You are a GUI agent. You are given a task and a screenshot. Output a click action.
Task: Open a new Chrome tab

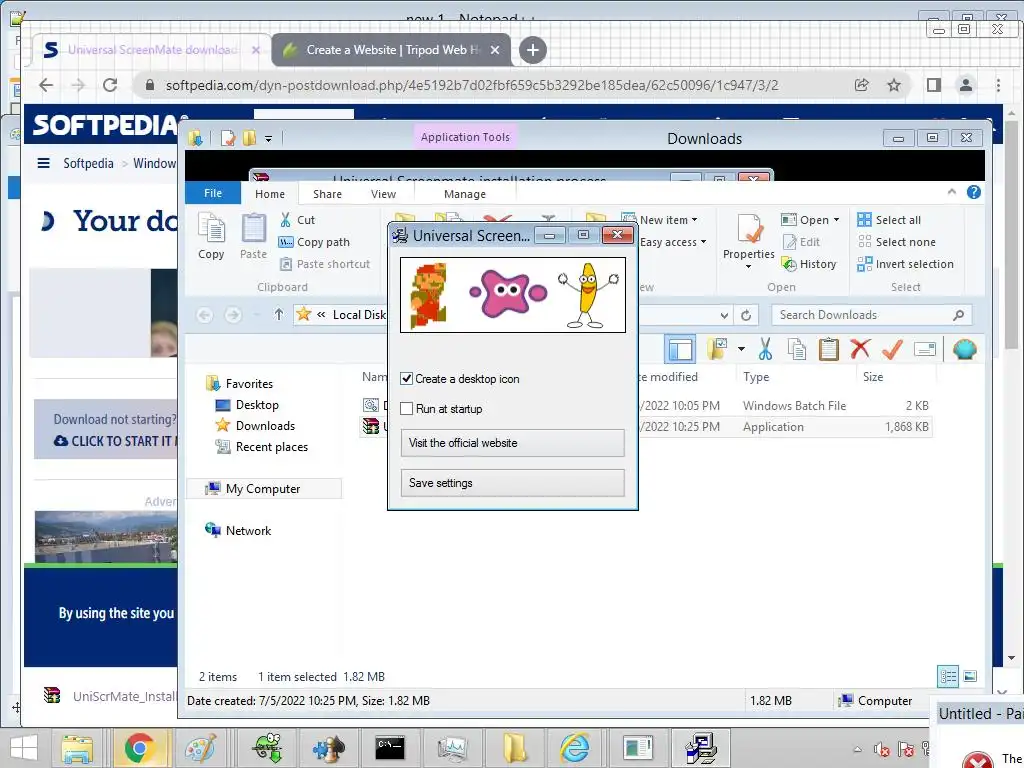(533, 50)
